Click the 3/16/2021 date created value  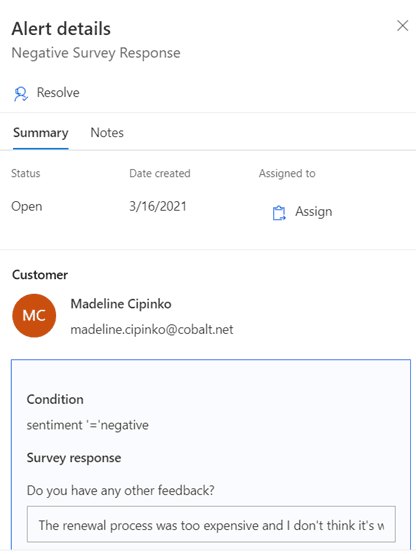point(158,206)
